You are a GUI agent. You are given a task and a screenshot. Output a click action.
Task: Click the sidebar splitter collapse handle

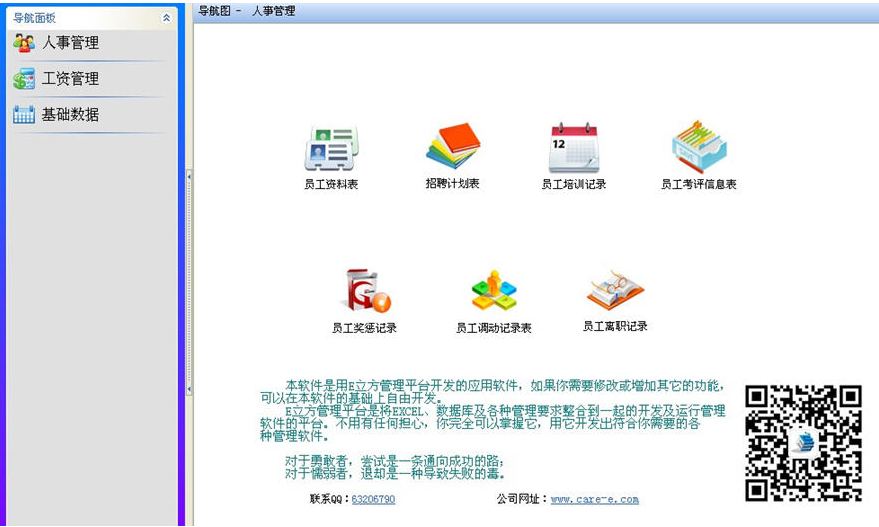[189, 283]
